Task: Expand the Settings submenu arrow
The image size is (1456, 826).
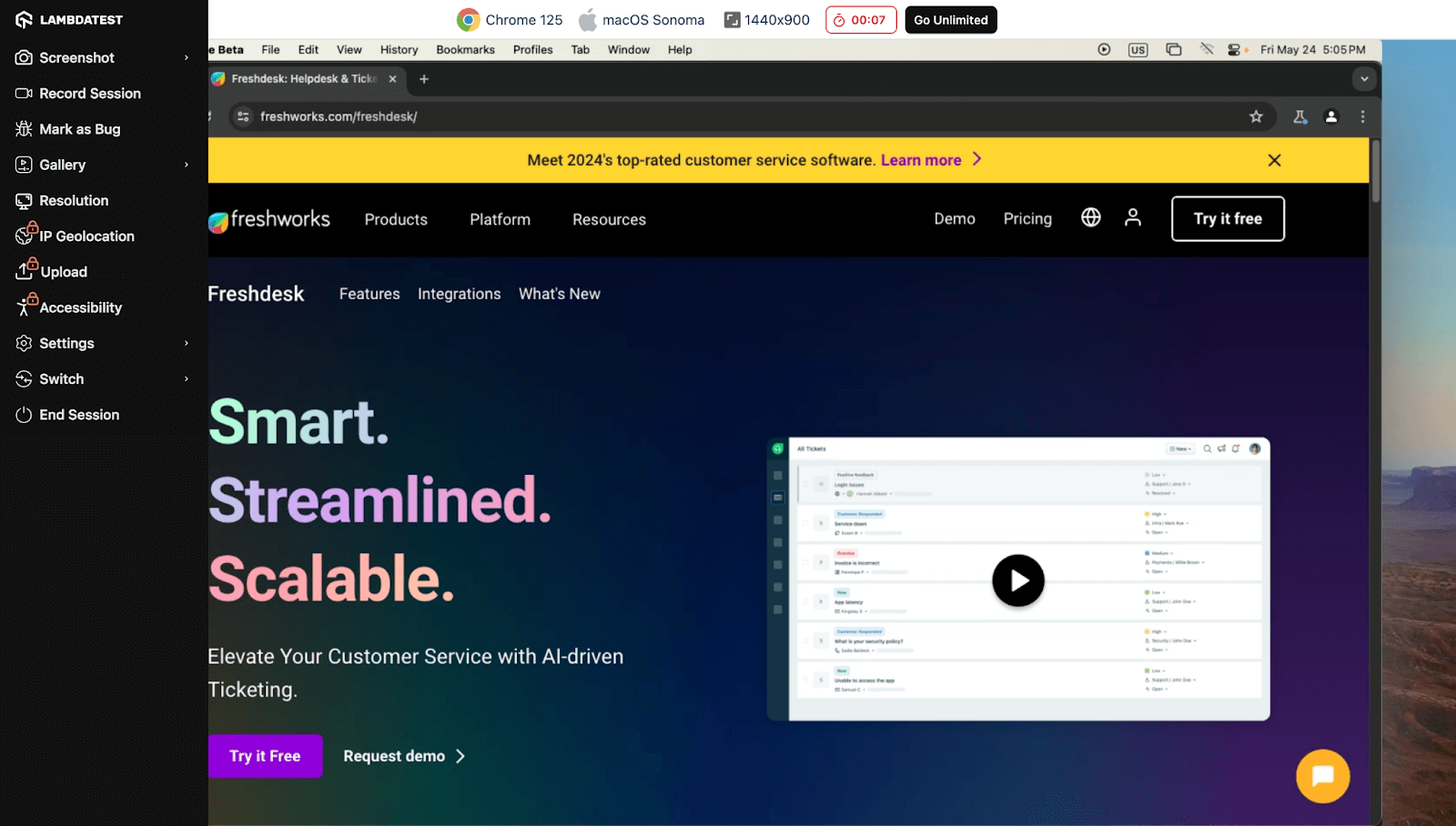Action: pos(187,343)
